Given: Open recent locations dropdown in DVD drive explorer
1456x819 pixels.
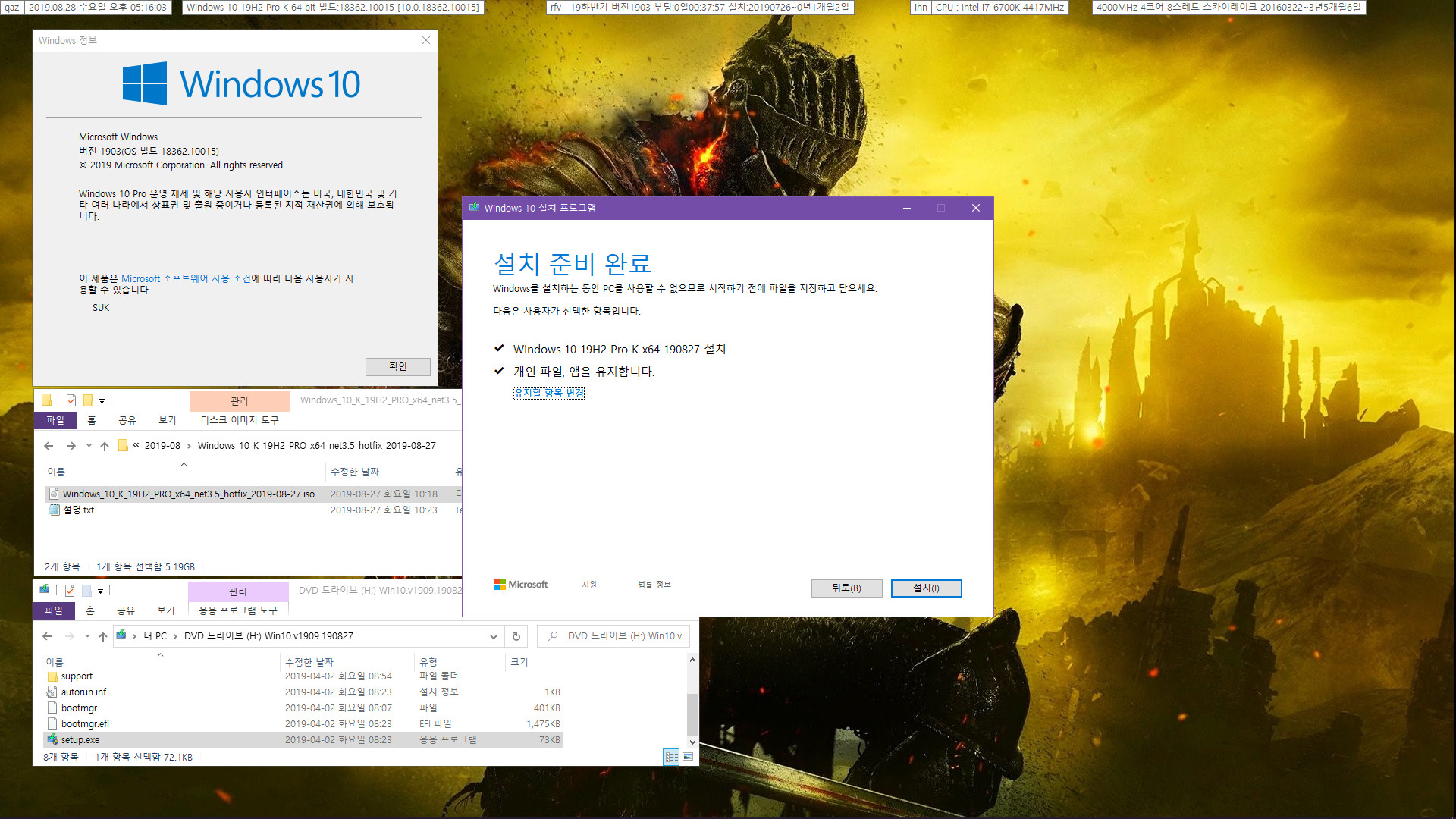Looking at the screenshot, I should (x=87, y=636).
